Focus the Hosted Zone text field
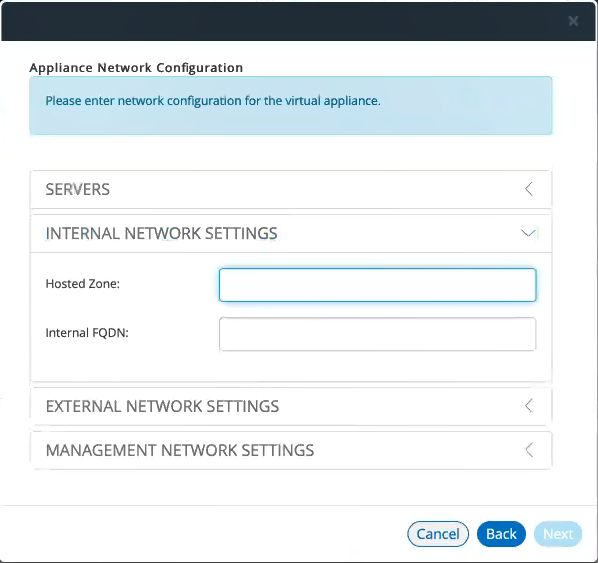This screenshot has height=563, width=598. coord(378,285)
